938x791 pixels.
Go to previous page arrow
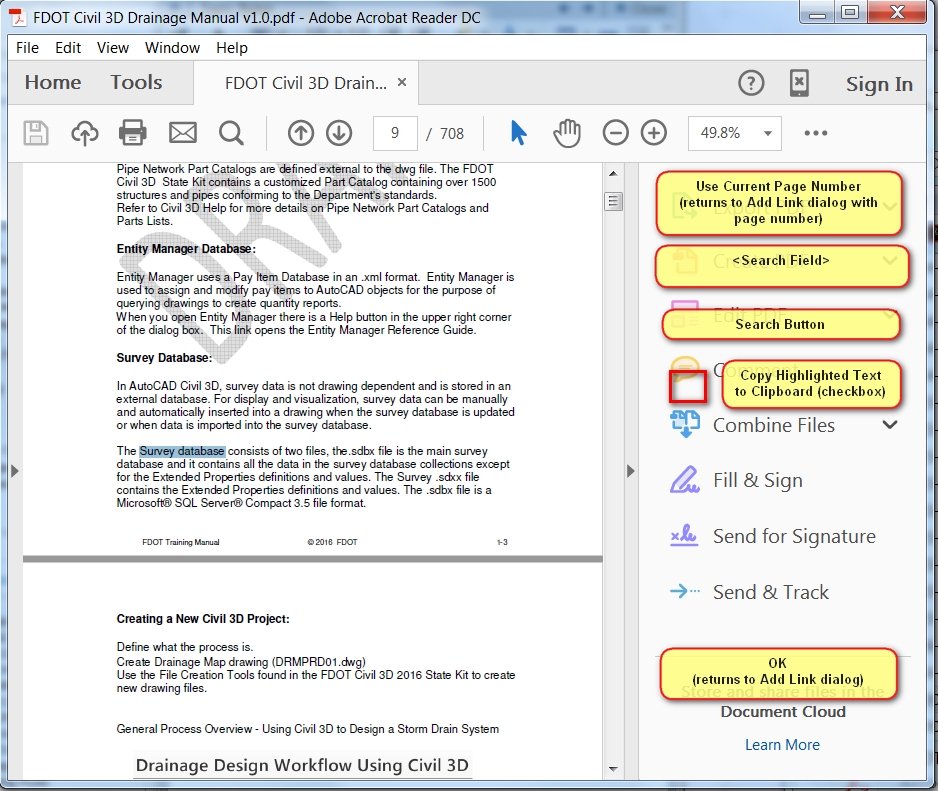[x=300, y=133]
